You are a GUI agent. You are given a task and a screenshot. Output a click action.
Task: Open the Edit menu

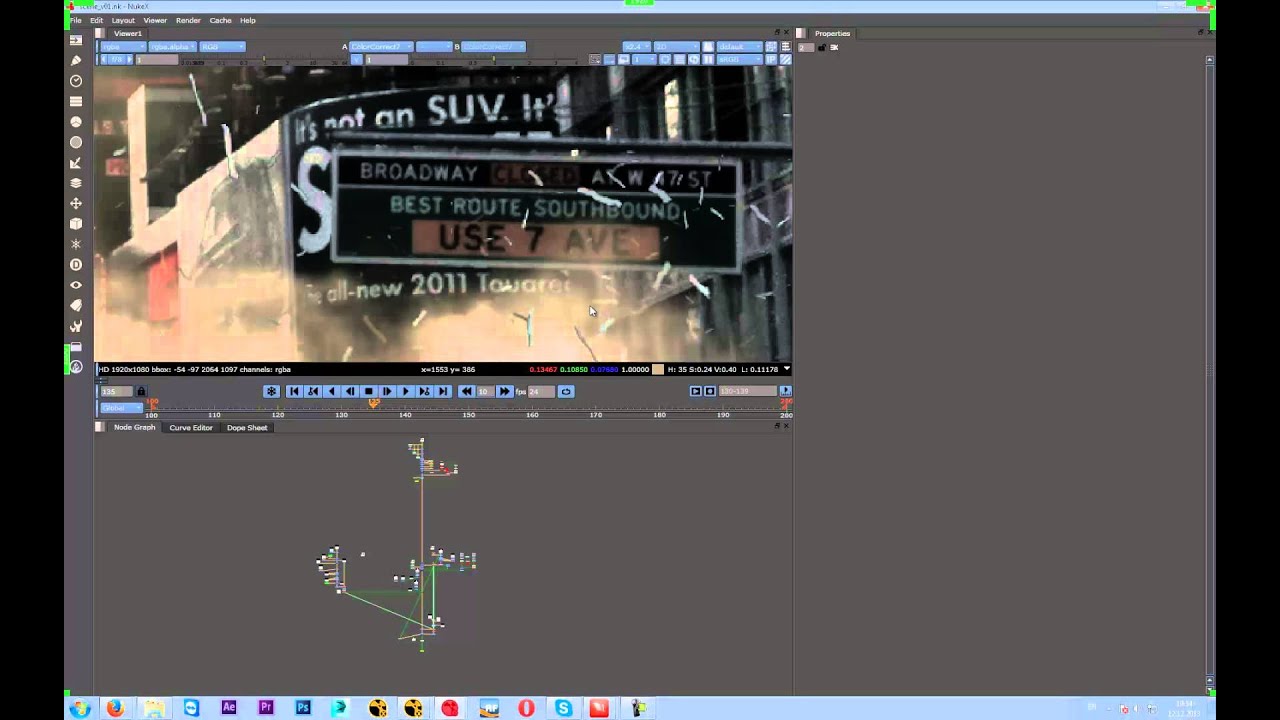tap(96, 20)
